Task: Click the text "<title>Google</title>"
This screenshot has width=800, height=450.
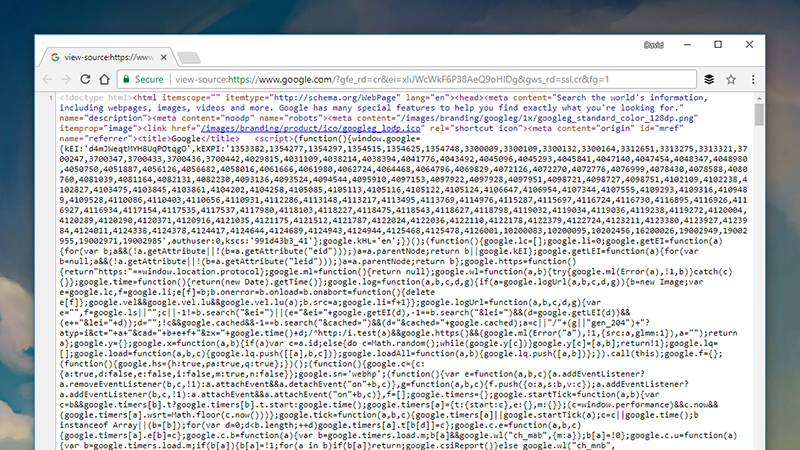Action: click(187, 138)
